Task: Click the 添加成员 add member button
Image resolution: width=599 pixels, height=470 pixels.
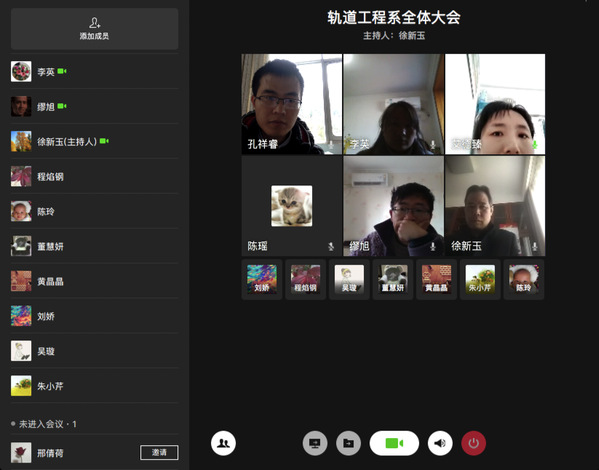Action: click(x=94, y=29)
